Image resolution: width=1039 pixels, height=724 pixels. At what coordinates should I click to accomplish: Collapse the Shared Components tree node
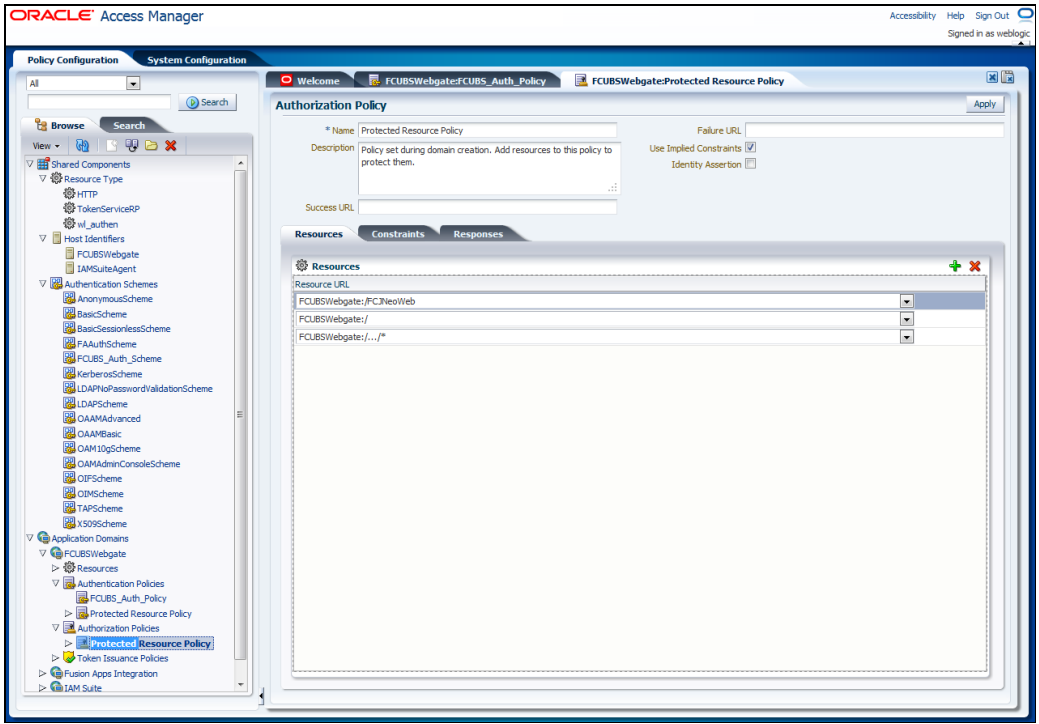click(30, 164)
